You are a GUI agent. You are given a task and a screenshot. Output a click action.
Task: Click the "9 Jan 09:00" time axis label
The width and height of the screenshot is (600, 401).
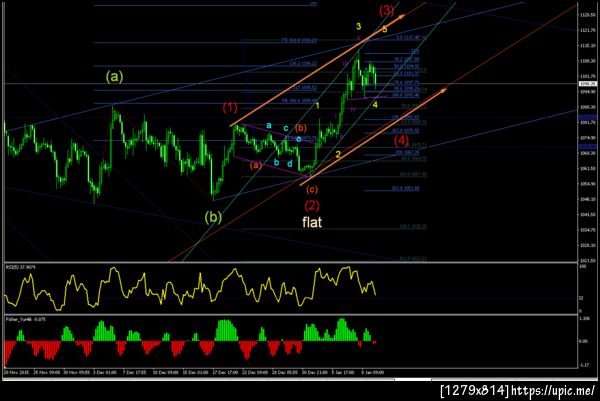click(x=372, y=372)
